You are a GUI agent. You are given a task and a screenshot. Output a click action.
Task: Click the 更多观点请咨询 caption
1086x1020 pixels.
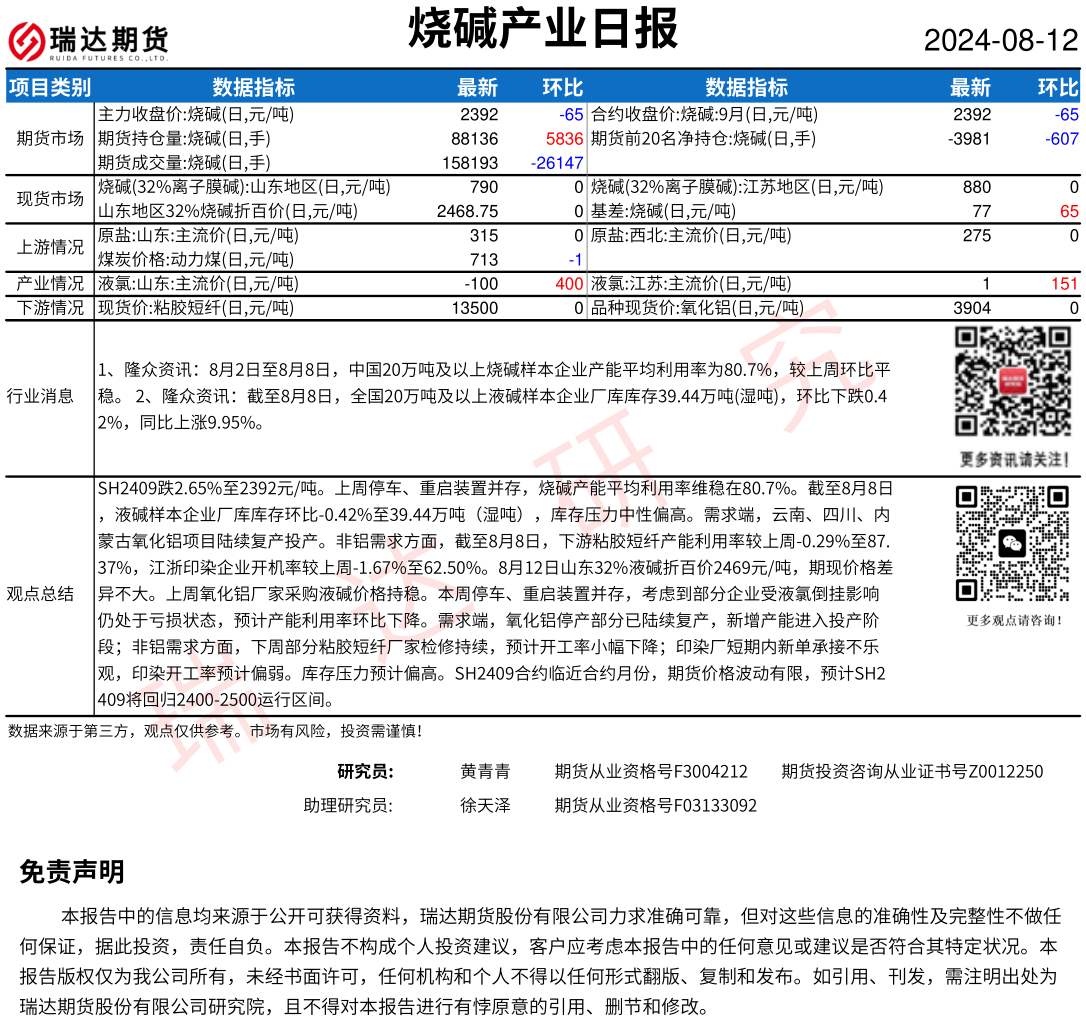tap(1013, 620)
